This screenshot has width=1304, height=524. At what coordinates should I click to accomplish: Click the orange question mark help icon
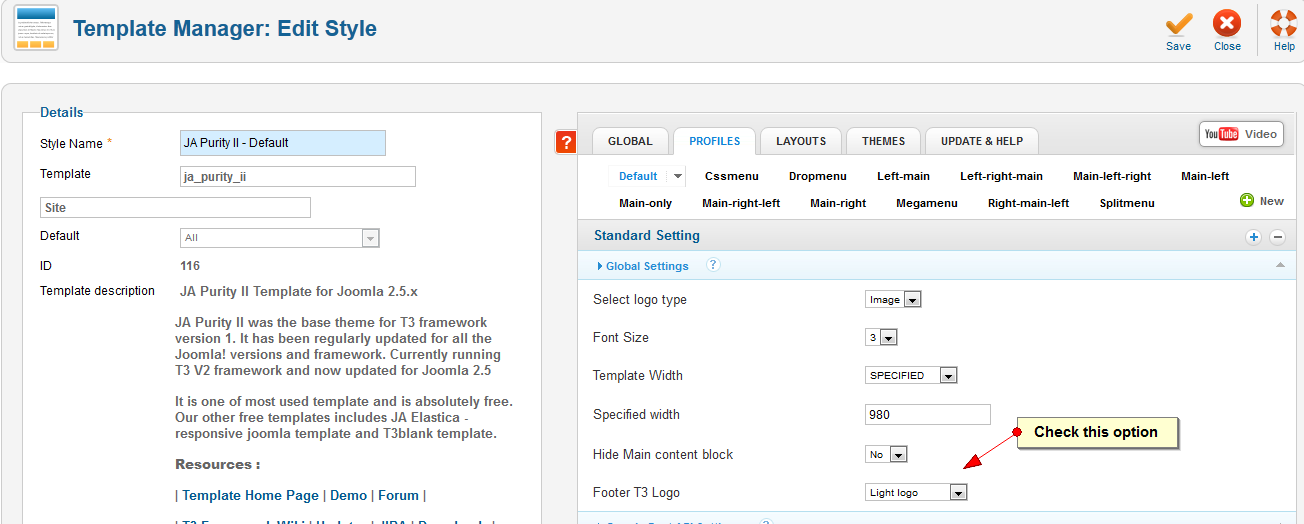[x=565, y=143]
